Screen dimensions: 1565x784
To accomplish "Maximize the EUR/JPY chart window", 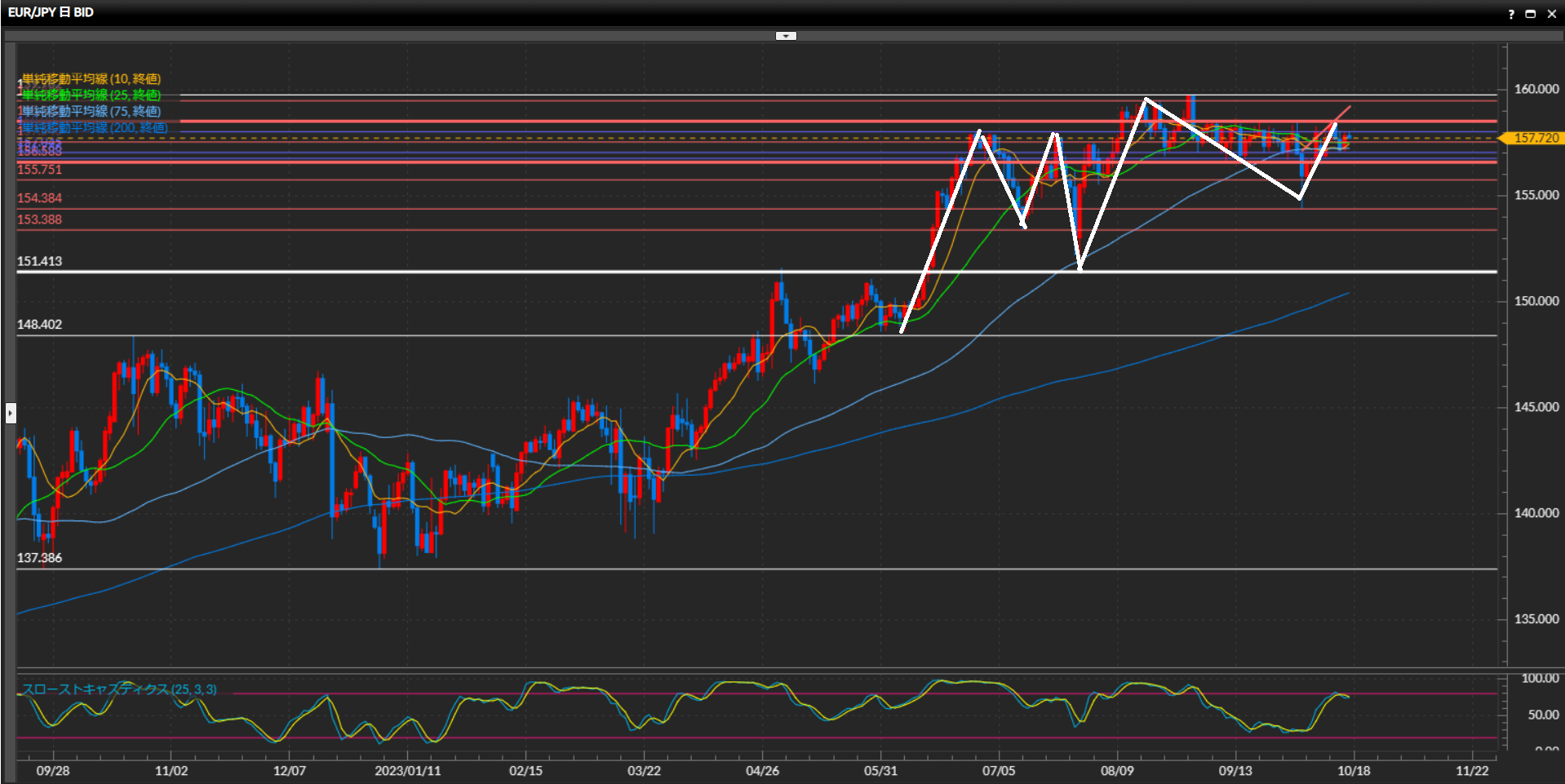I will [1531, 14].
